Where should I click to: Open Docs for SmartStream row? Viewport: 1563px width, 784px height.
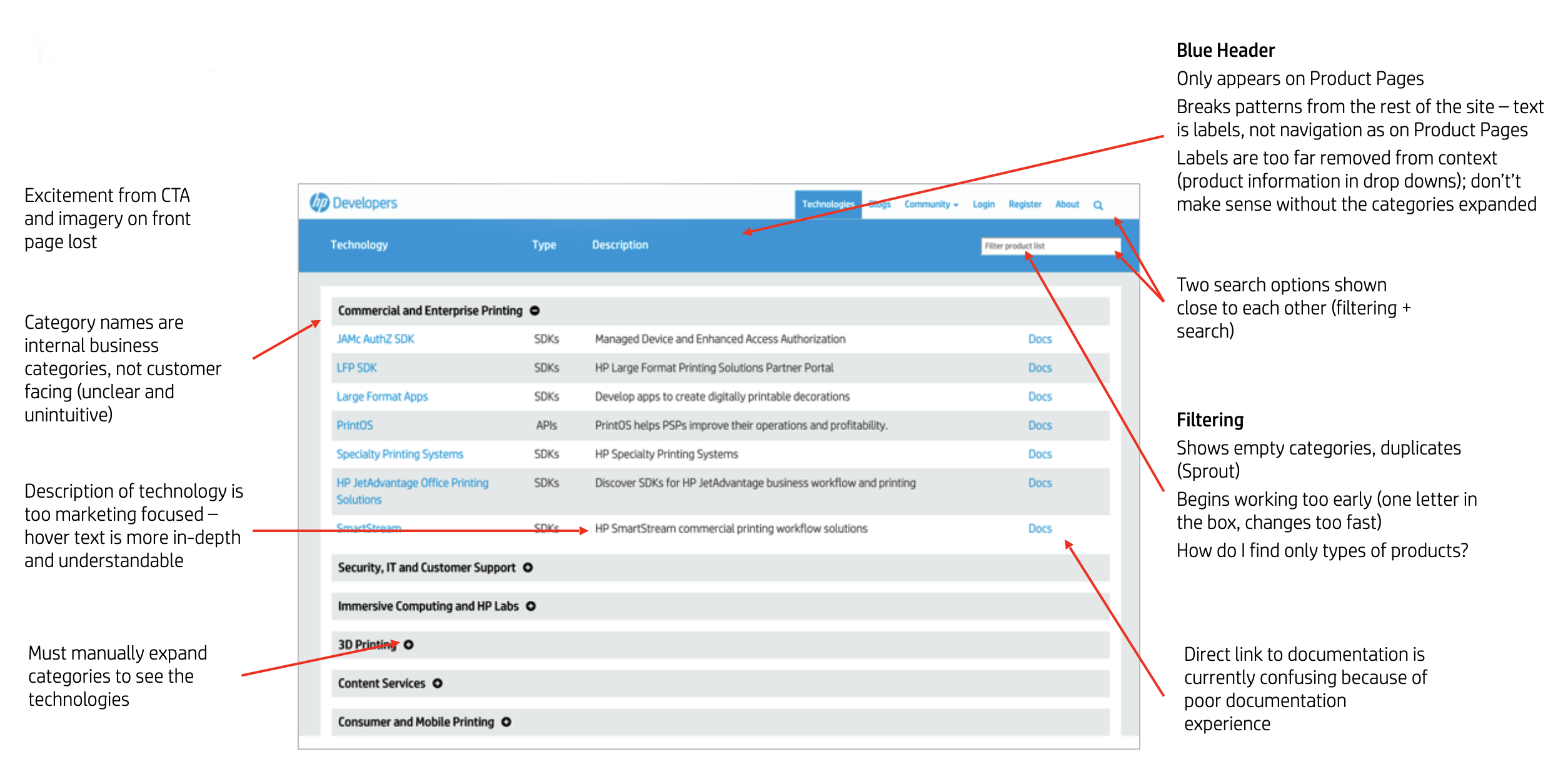coord(1040,528)
